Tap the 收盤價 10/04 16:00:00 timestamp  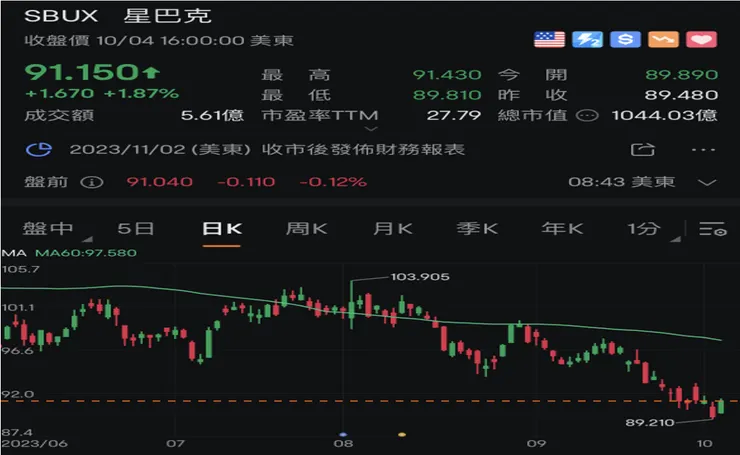(159, 41)
